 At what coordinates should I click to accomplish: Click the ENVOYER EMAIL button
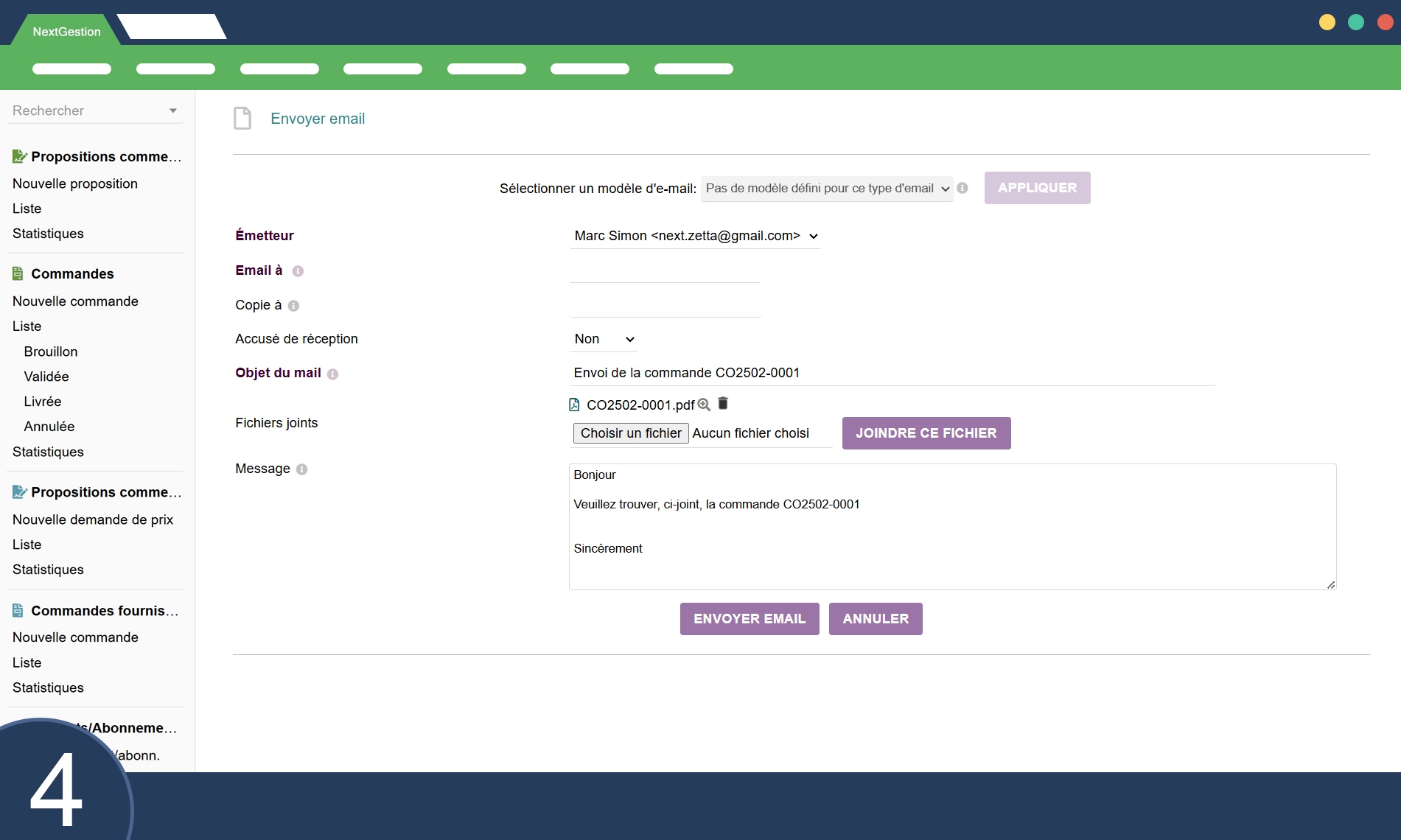point(750,619)
